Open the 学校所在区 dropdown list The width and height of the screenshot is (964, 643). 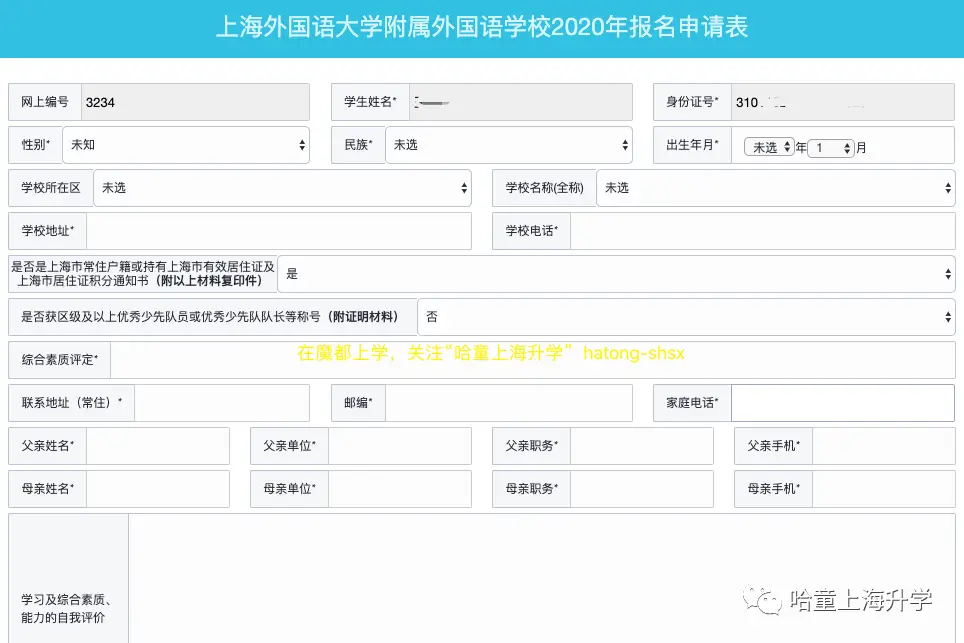(283, 187)
